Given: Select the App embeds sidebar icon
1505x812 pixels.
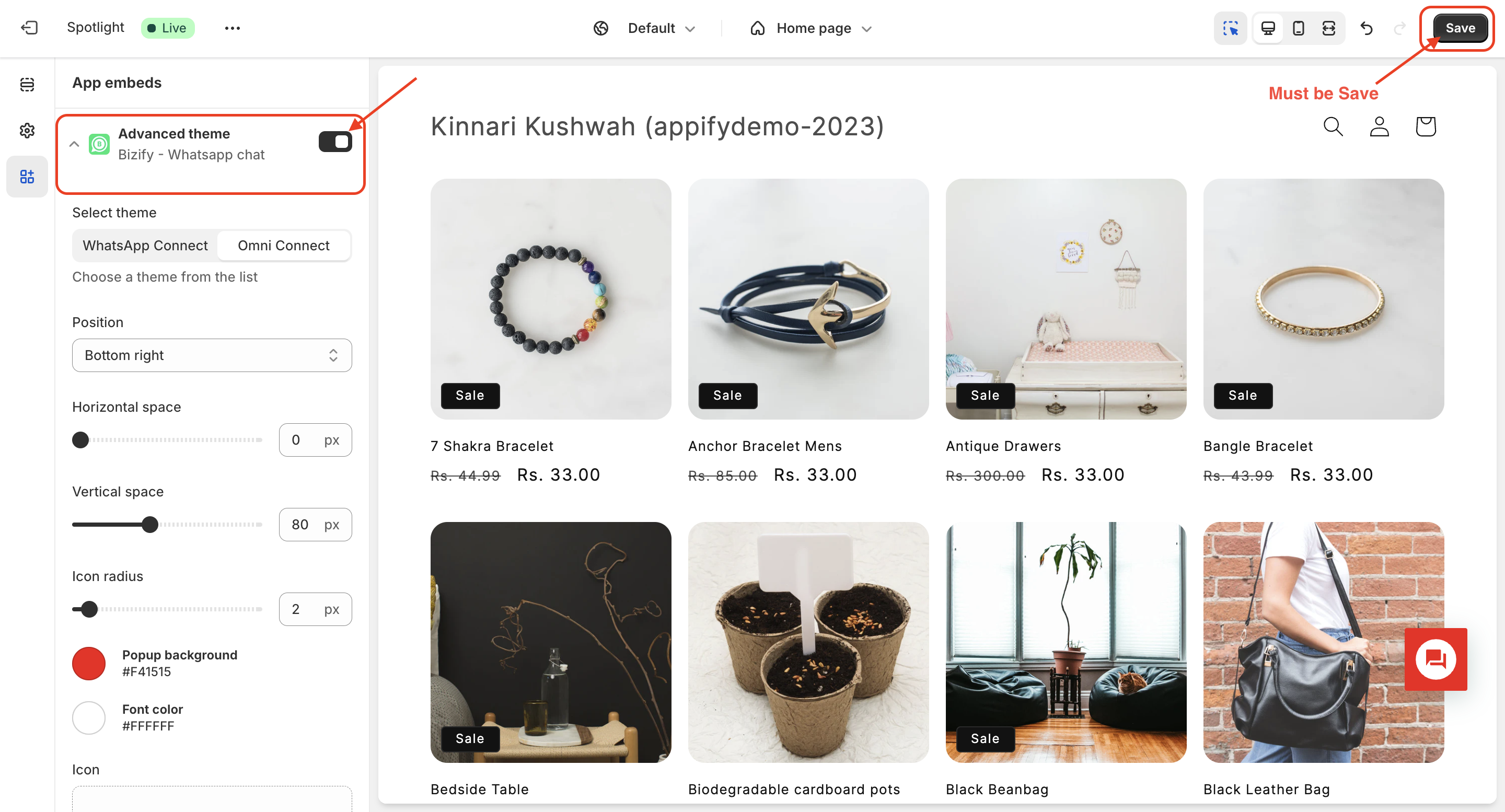Looking at the screenshot, I should (x=27, y=177).
